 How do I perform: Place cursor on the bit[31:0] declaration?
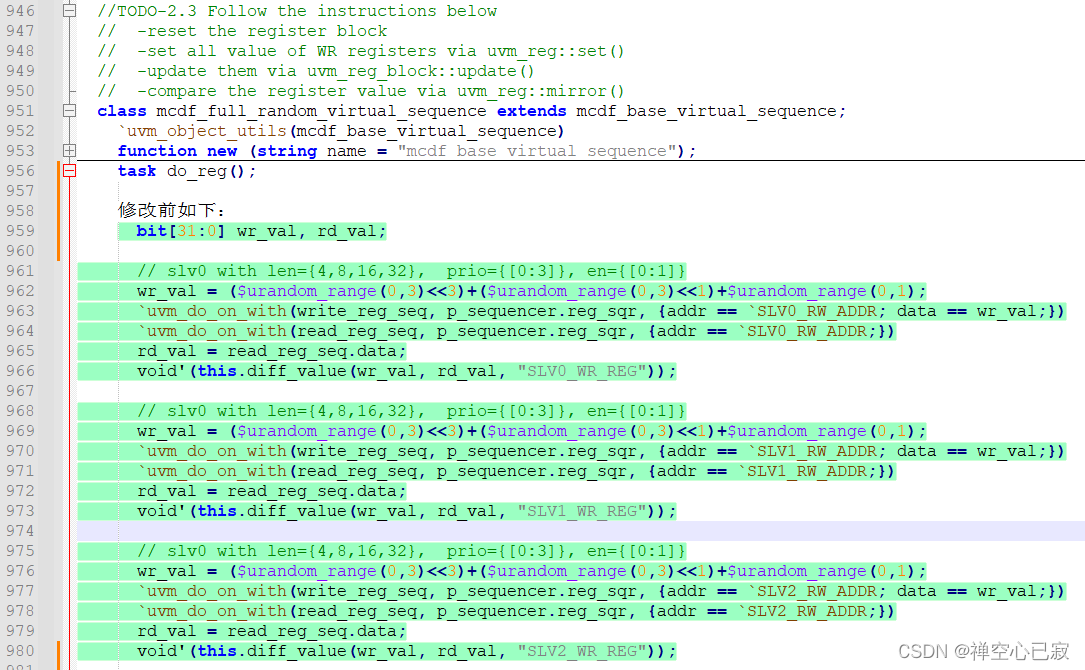[175, 230]
